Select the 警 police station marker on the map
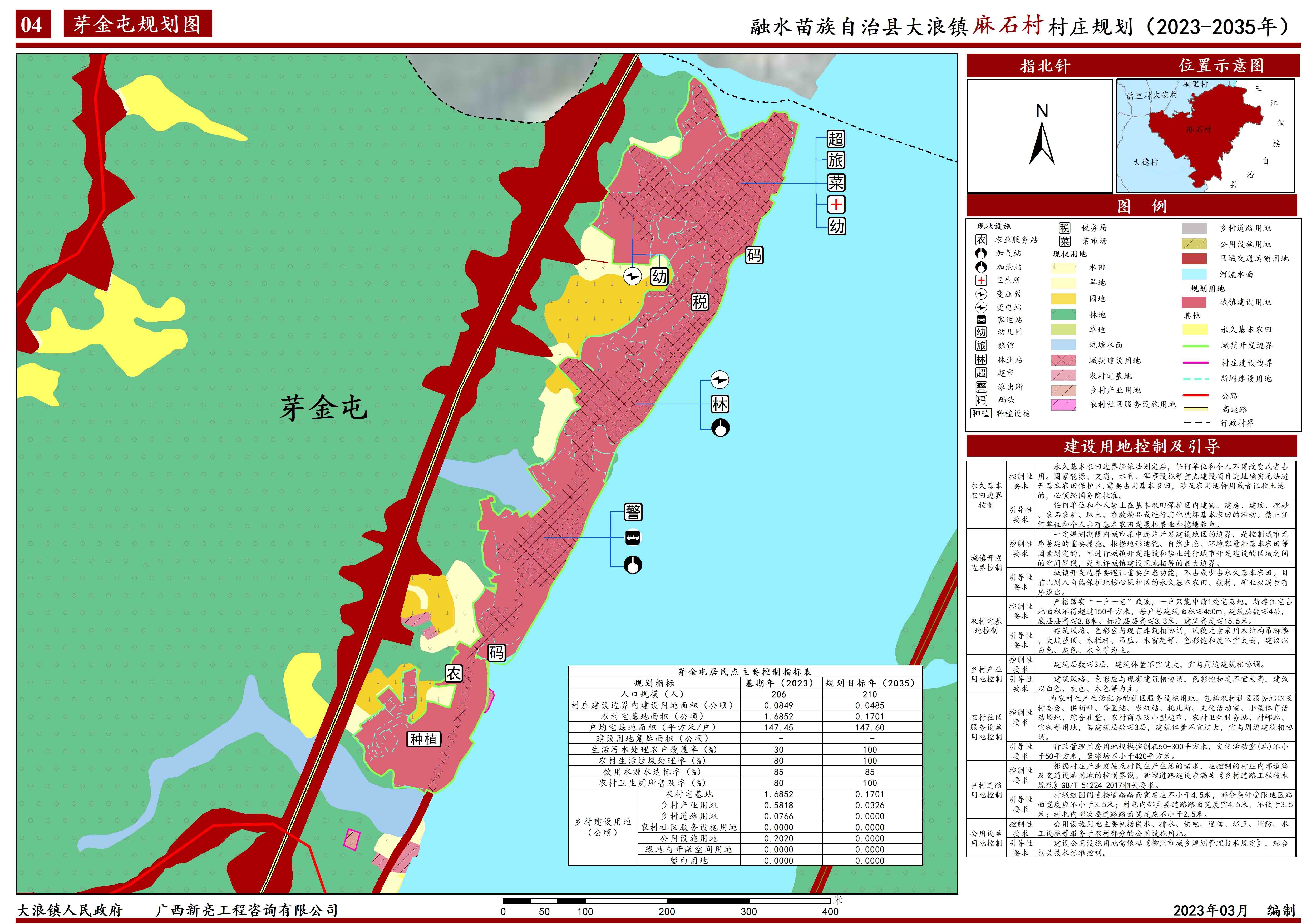This screenshot has width=1306, height=924. [x=633, y=512]
